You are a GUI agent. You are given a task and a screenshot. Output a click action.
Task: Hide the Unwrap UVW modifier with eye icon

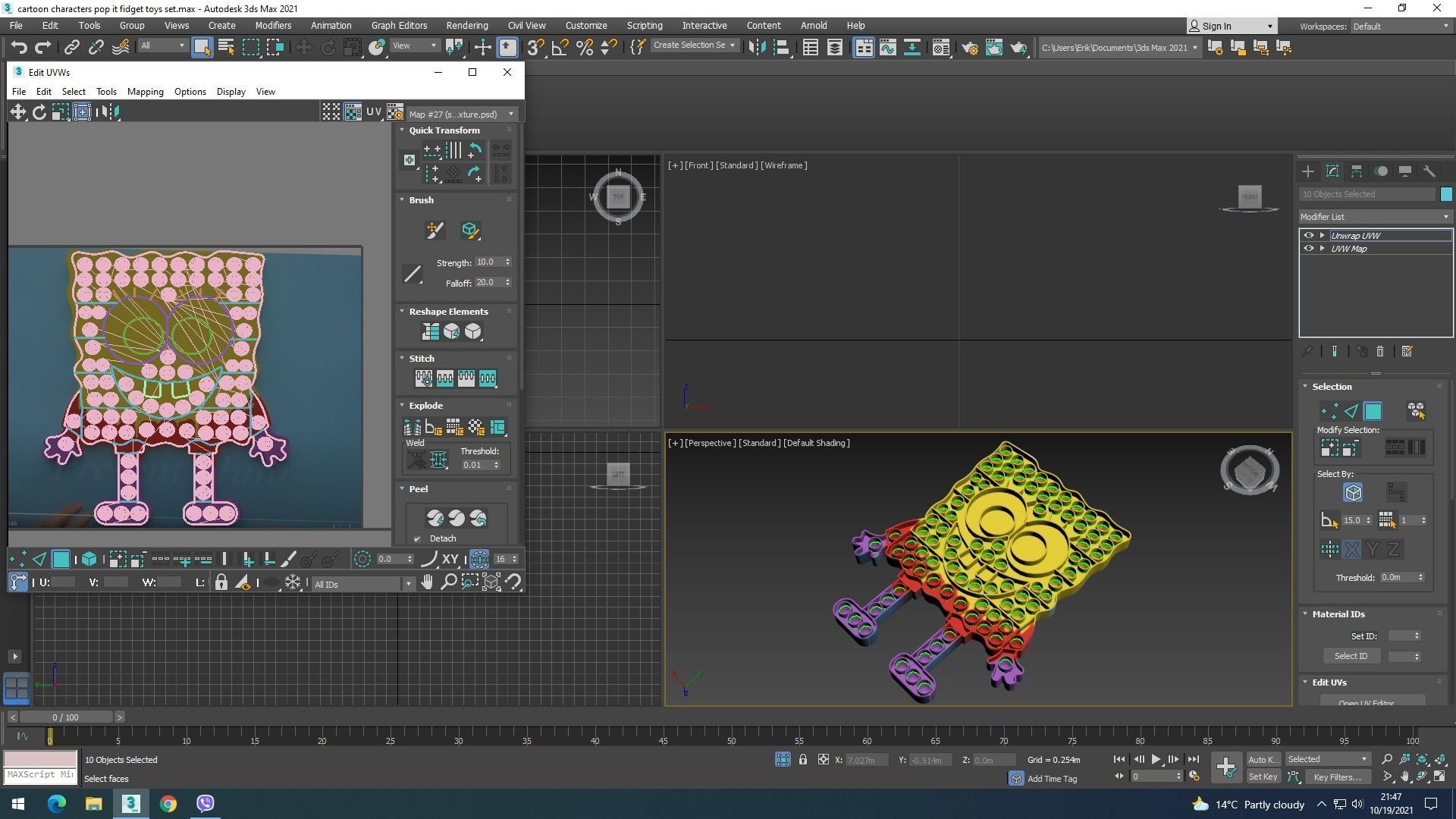click(x=1308, y=236)
